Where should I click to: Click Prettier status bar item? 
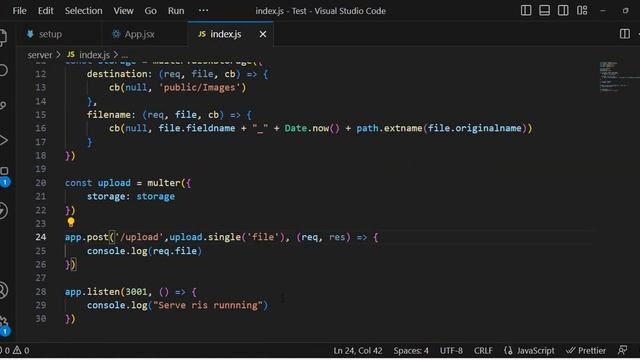[586, 351]
